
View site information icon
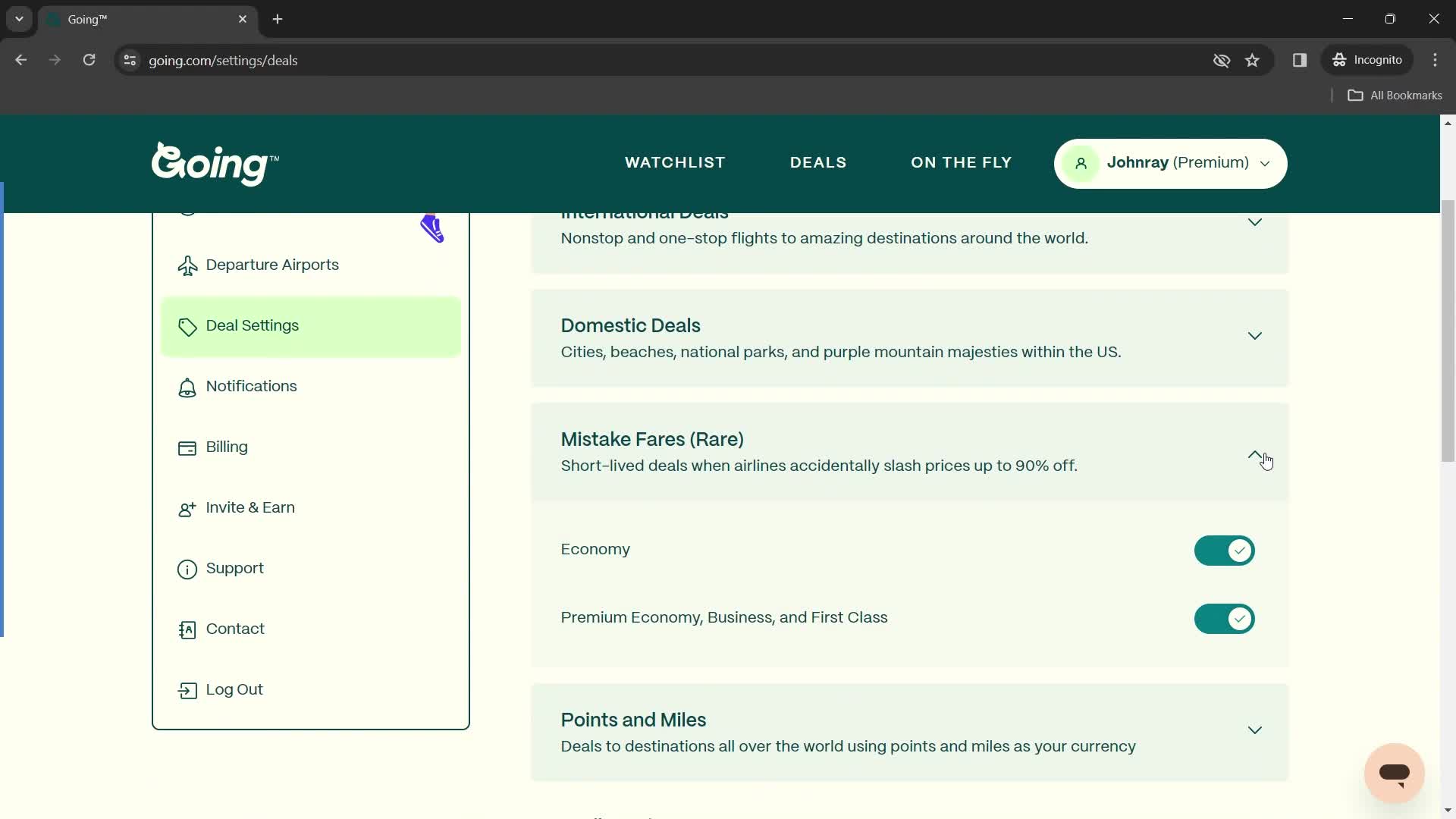click(x=130, y=60)
